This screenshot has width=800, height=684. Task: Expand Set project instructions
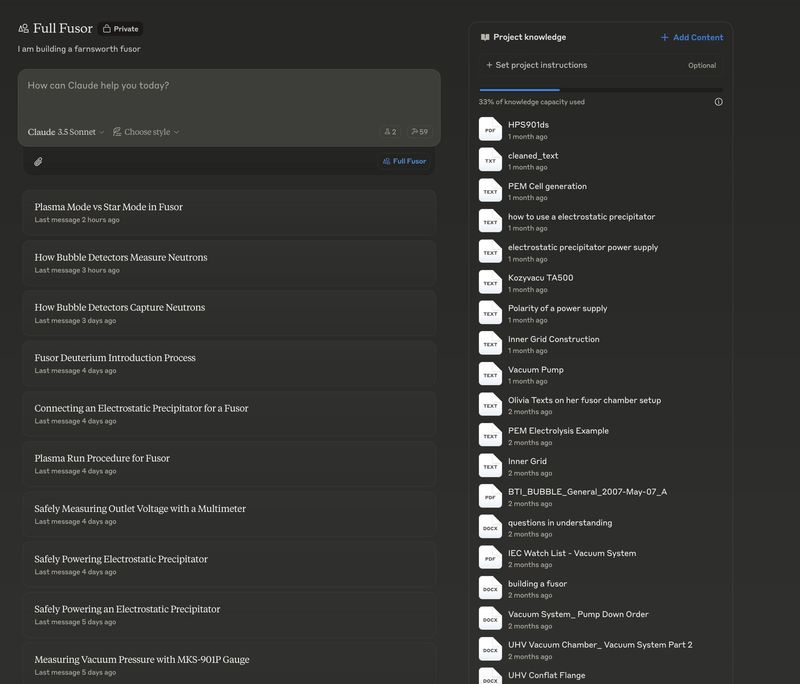click(537, 65)
